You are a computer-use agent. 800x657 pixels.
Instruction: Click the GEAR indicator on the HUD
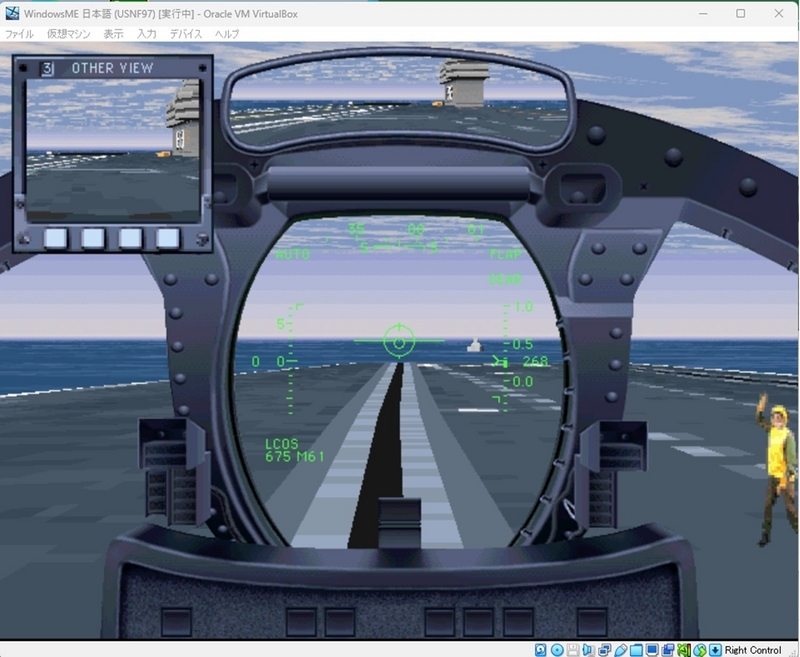(505, 279)
